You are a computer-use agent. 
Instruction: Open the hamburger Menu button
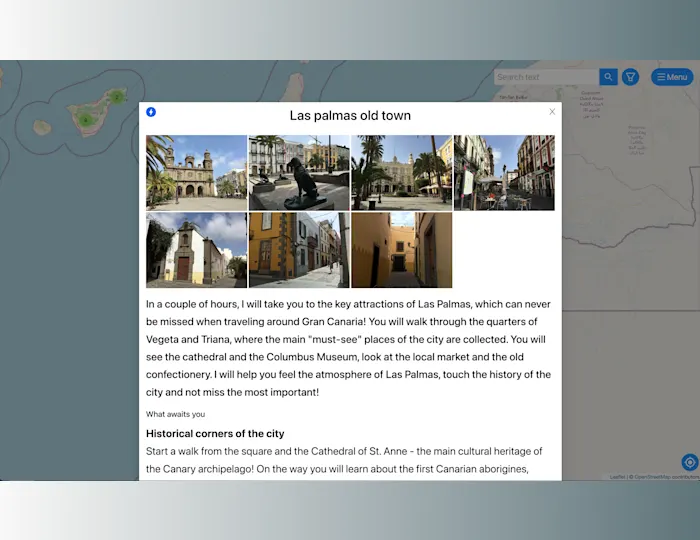click(x=671, y=77)
